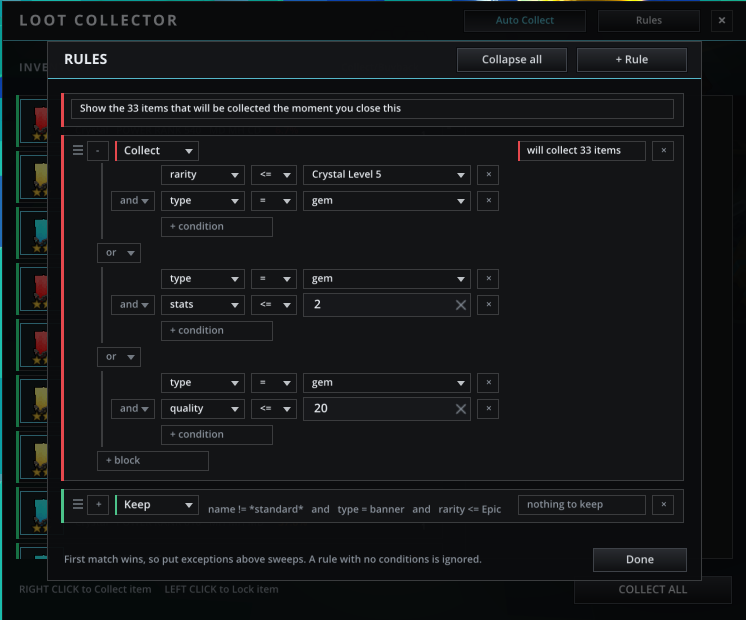
Task: Switch to the Auto Collect tab
Action: [525, 20]
